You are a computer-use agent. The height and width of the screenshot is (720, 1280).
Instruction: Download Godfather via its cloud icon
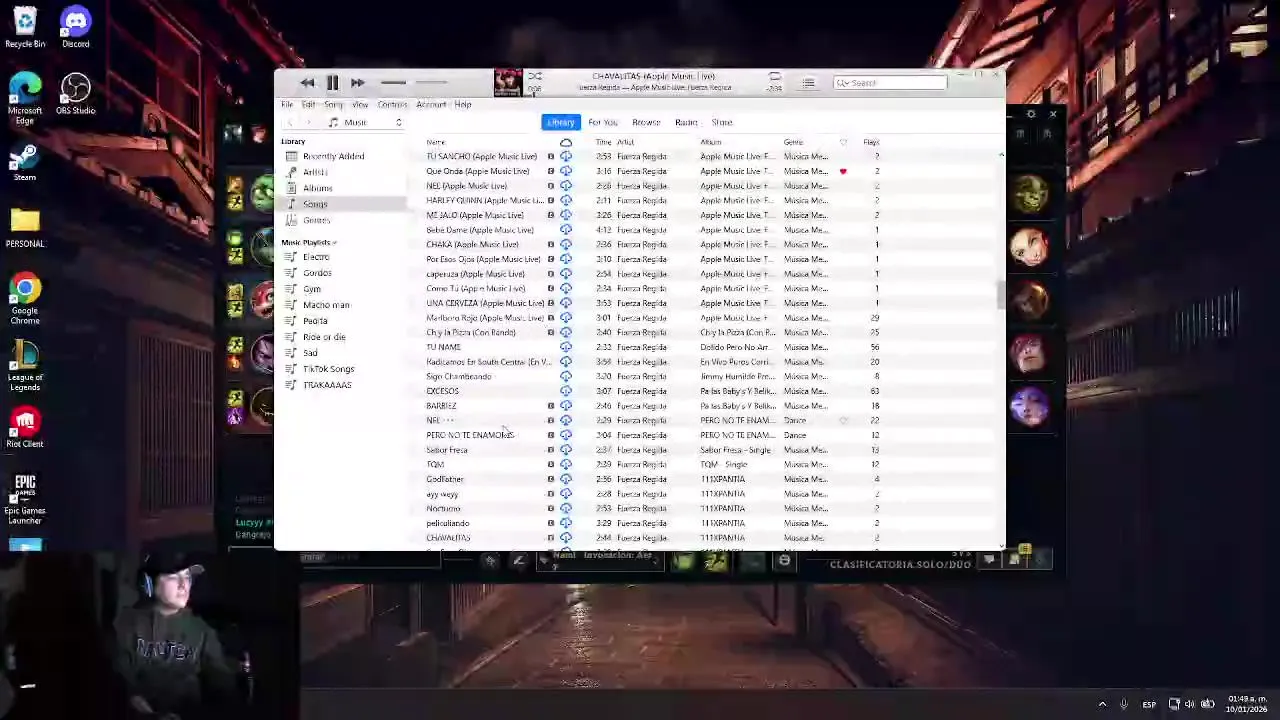point(566,479)
